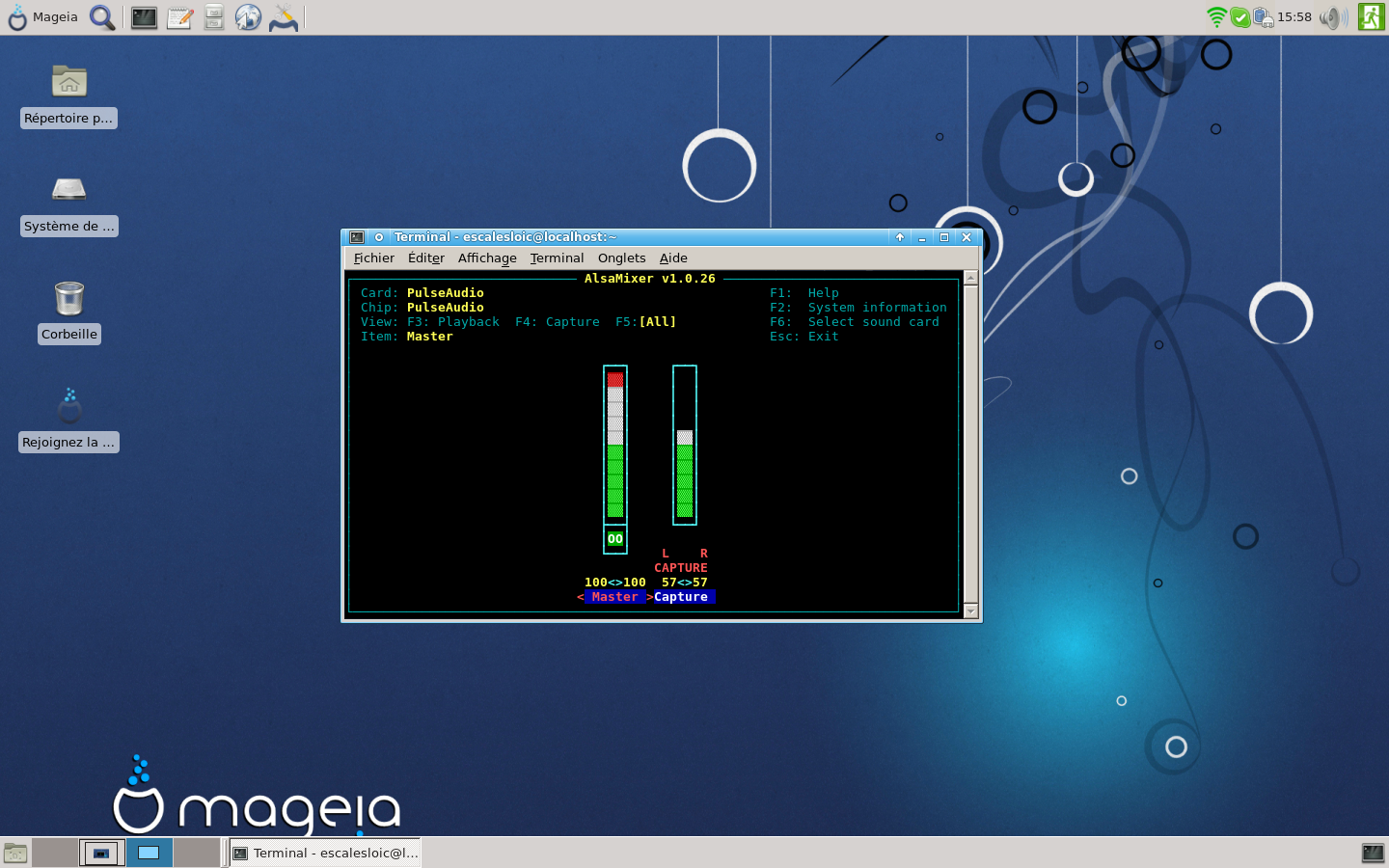This screenshot has width=1389, height=868.
Task: Click the green Wi-Fi network tray icon
Action: coord(1216,17)
